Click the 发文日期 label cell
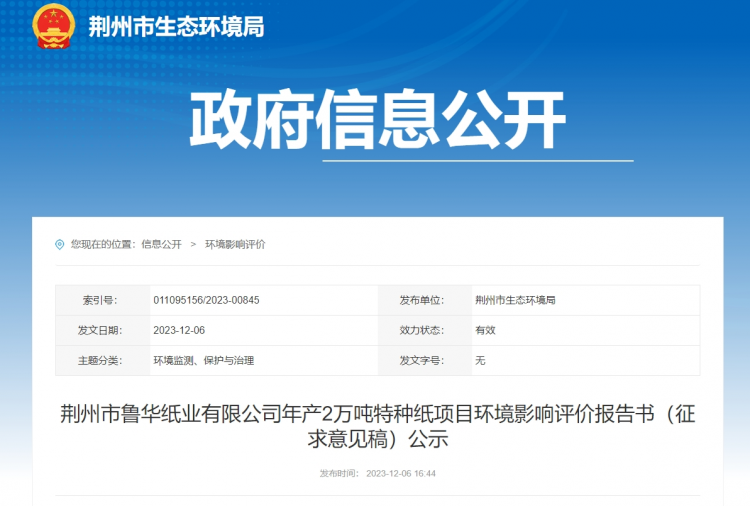The height and width of the screenshot is (506, 750). (x=103, y=330)
